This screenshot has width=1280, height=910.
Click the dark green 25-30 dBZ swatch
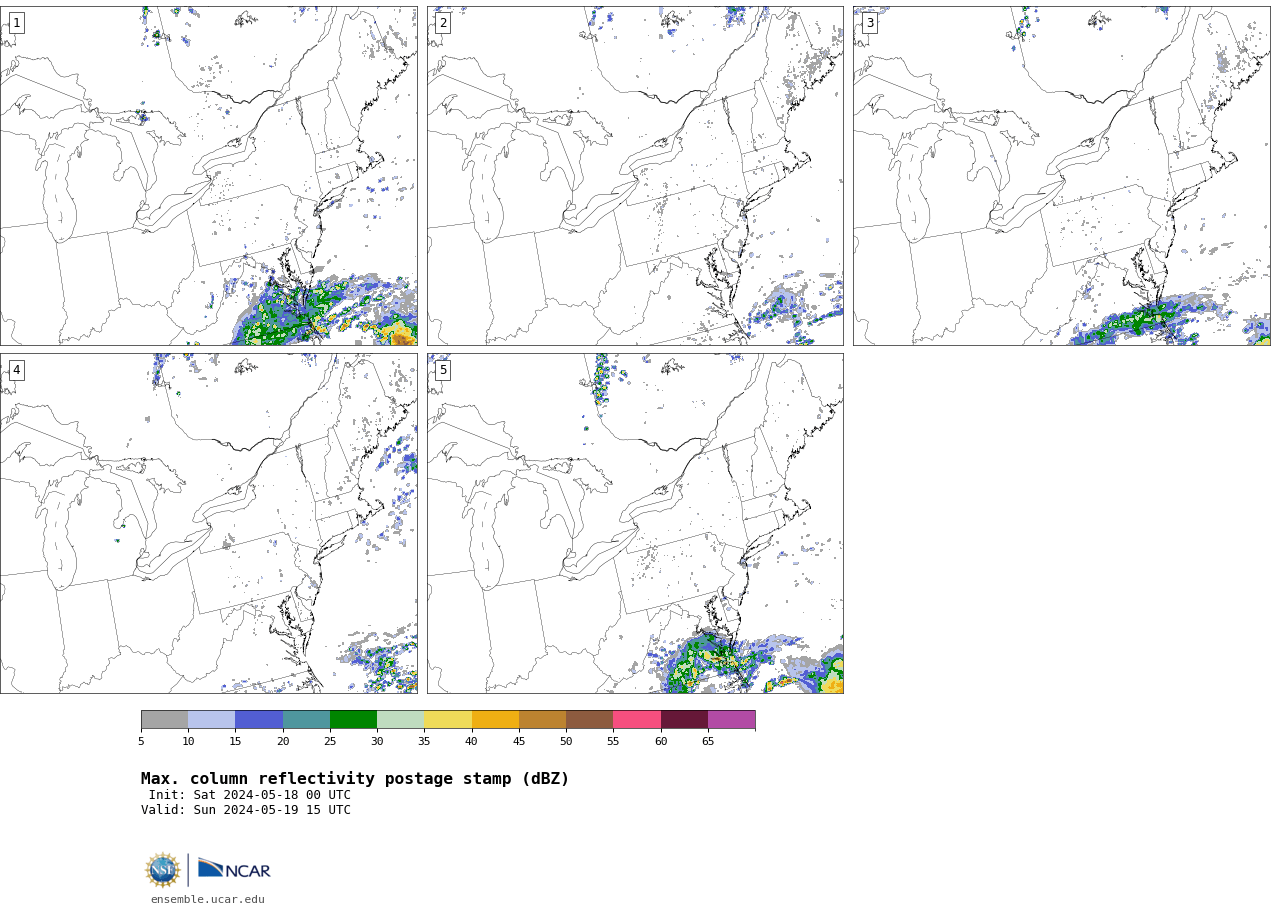[x=353, y=720]
